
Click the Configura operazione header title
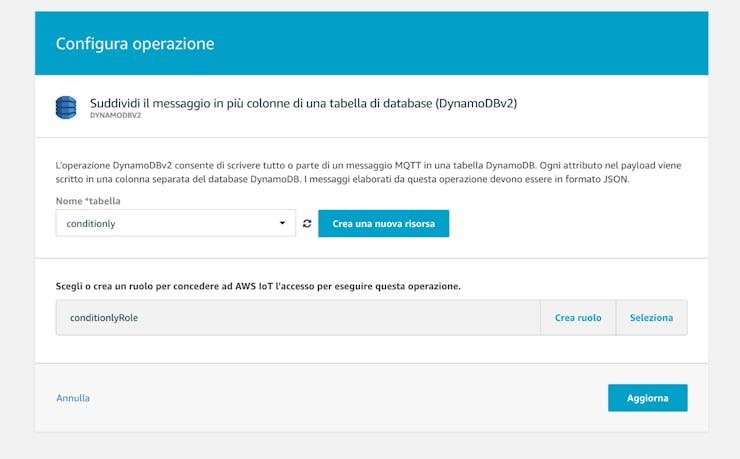click(135, 43)
